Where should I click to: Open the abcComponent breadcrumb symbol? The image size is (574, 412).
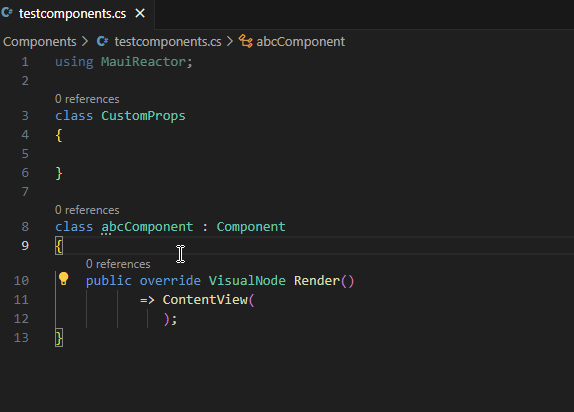pyautogui.click(x=301, y=41)
